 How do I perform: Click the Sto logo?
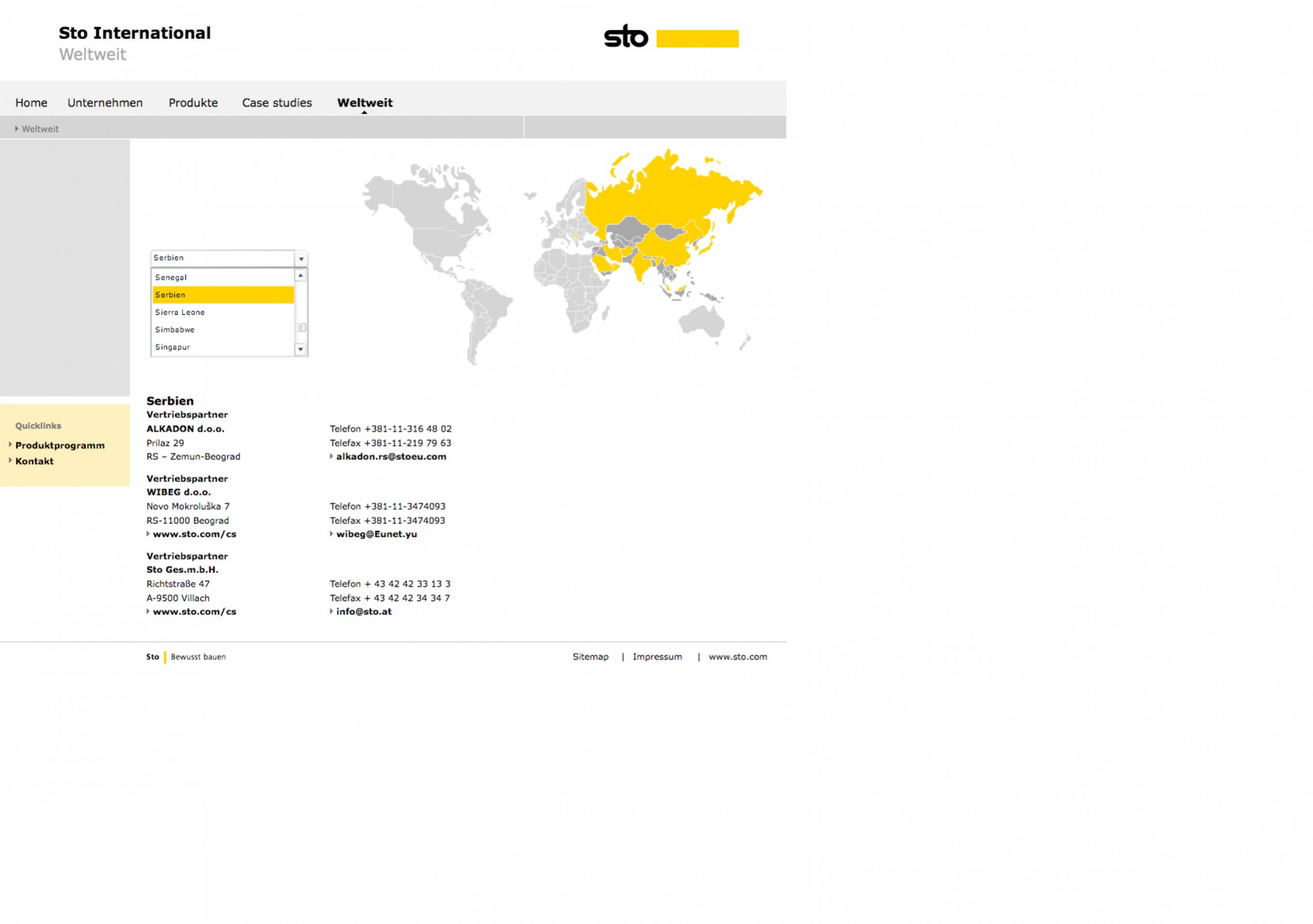[626, 37]
